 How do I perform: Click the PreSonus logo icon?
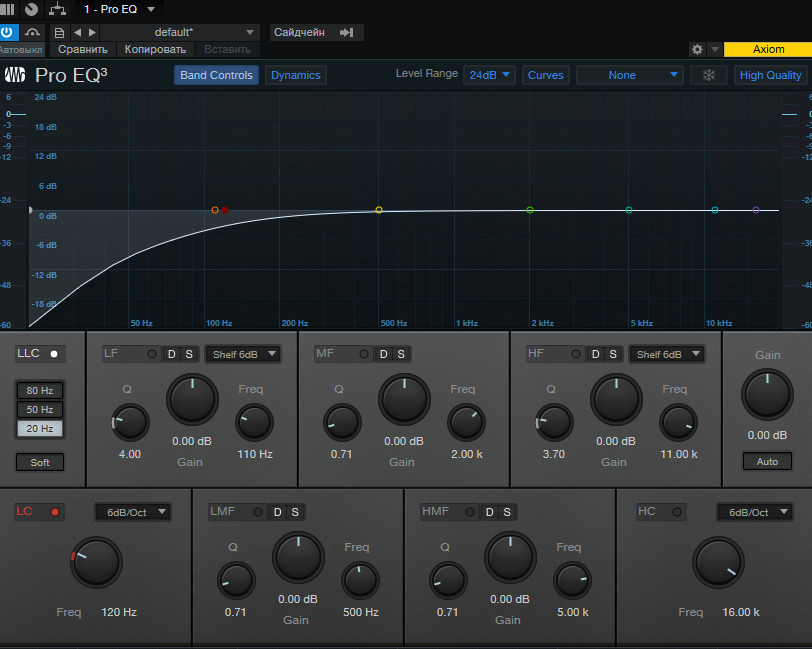(x=15, y=75)
